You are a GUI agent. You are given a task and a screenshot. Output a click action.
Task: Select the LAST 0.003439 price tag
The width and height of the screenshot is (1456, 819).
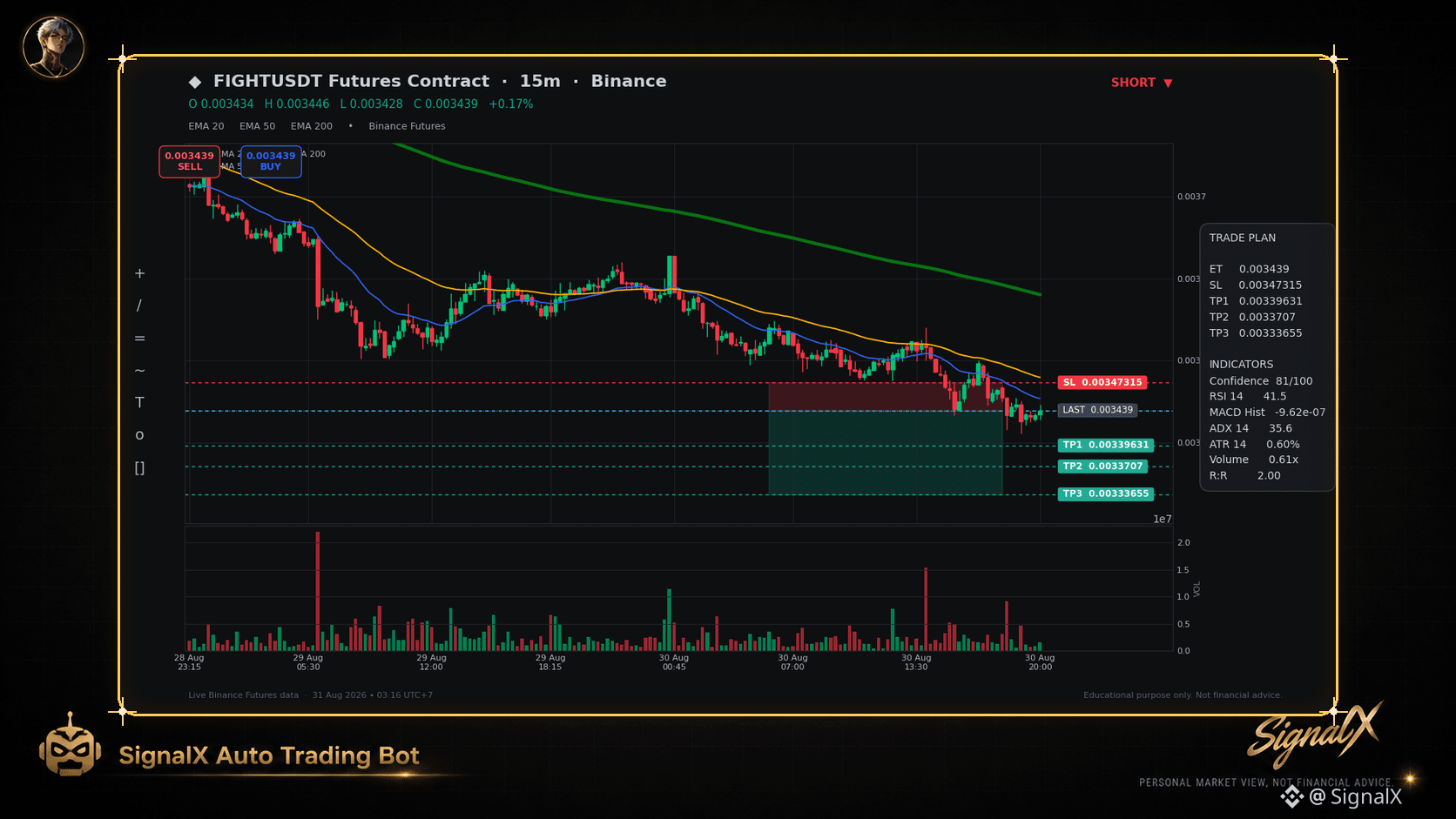[1098, 410]
